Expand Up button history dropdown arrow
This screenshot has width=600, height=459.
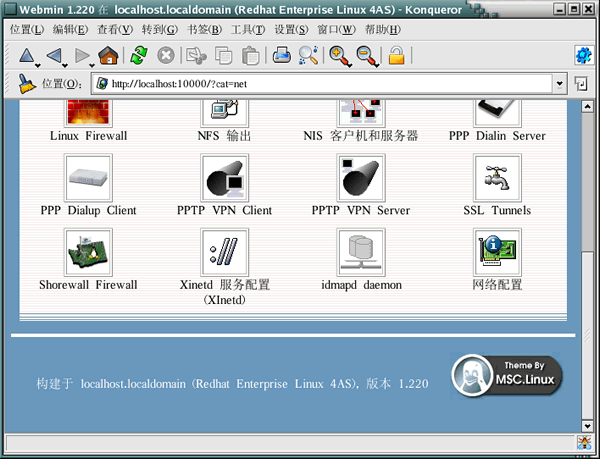tap(38, 66)
